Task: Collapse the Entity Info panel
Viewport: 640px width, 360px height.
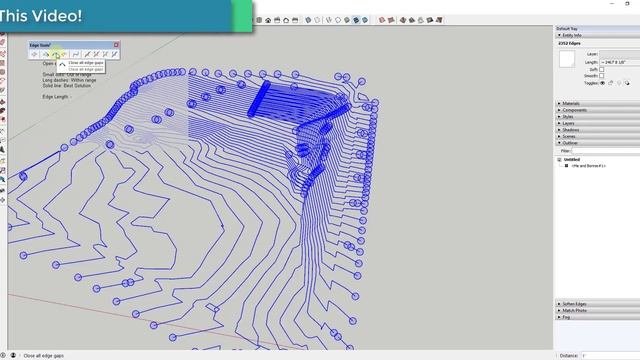Action: coord(597,36)
